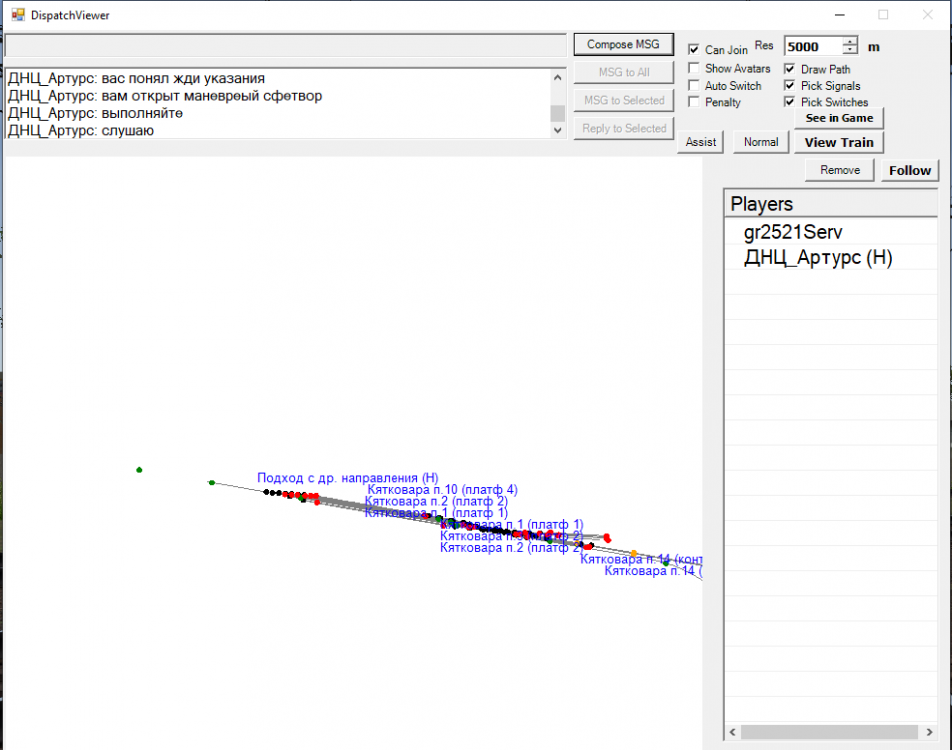The width and height of the screenshot is (952, 750).
Task: Toggle the Pick Signals checkbox
Action: click(x=790, y=86)
